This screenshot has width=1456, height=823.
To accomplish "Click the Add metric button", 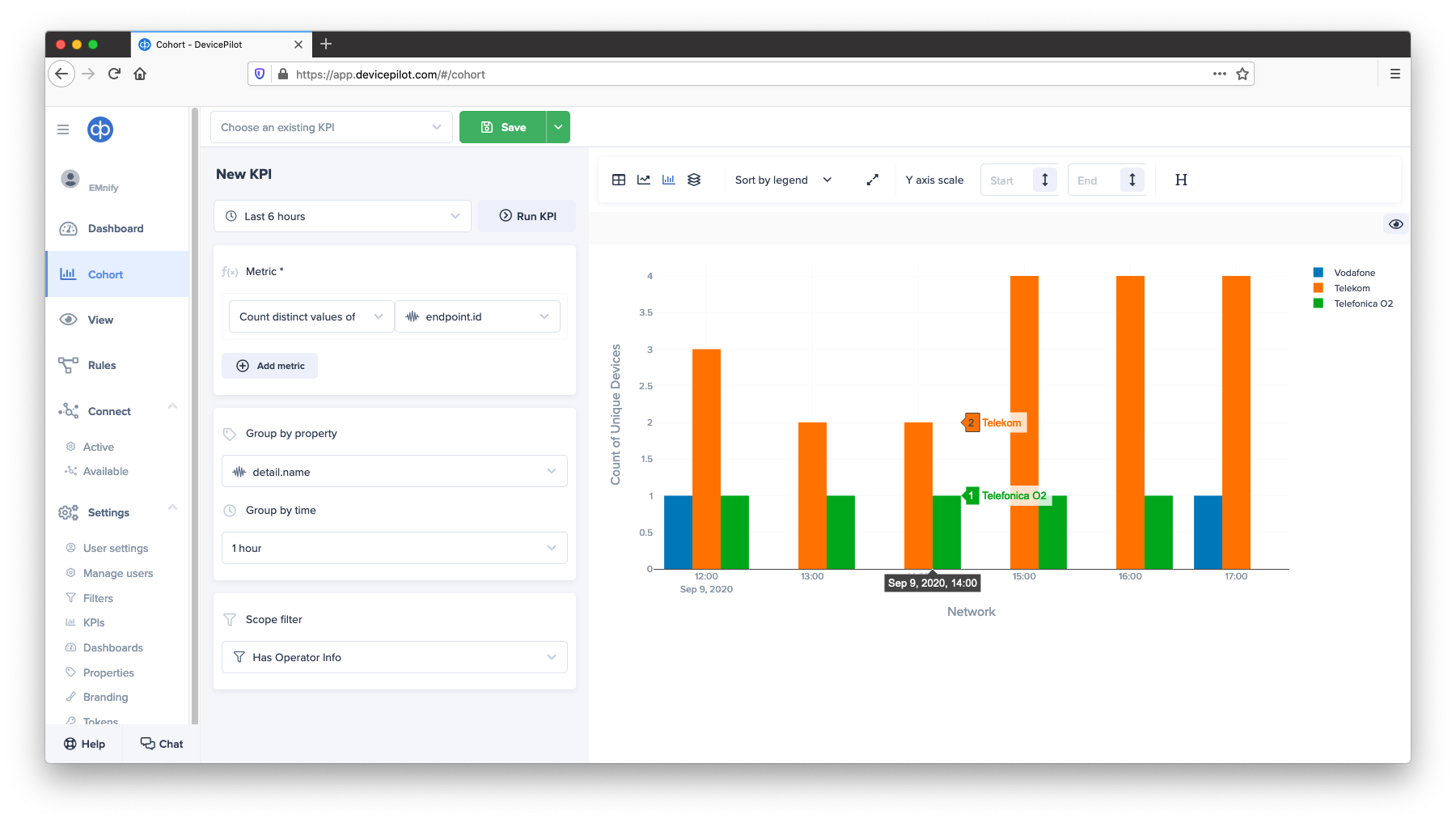I will point(269,366).
